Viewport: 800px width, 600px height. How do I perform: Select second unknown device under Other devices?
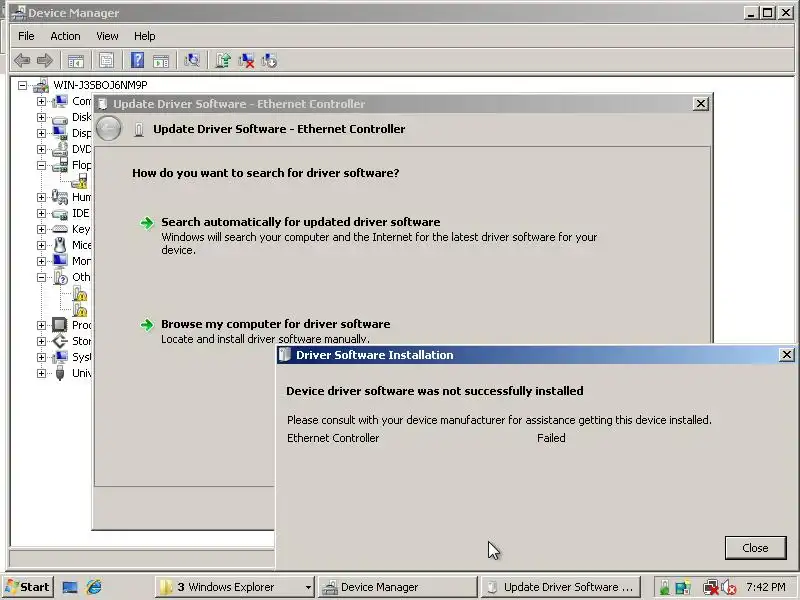click(80, 309)
